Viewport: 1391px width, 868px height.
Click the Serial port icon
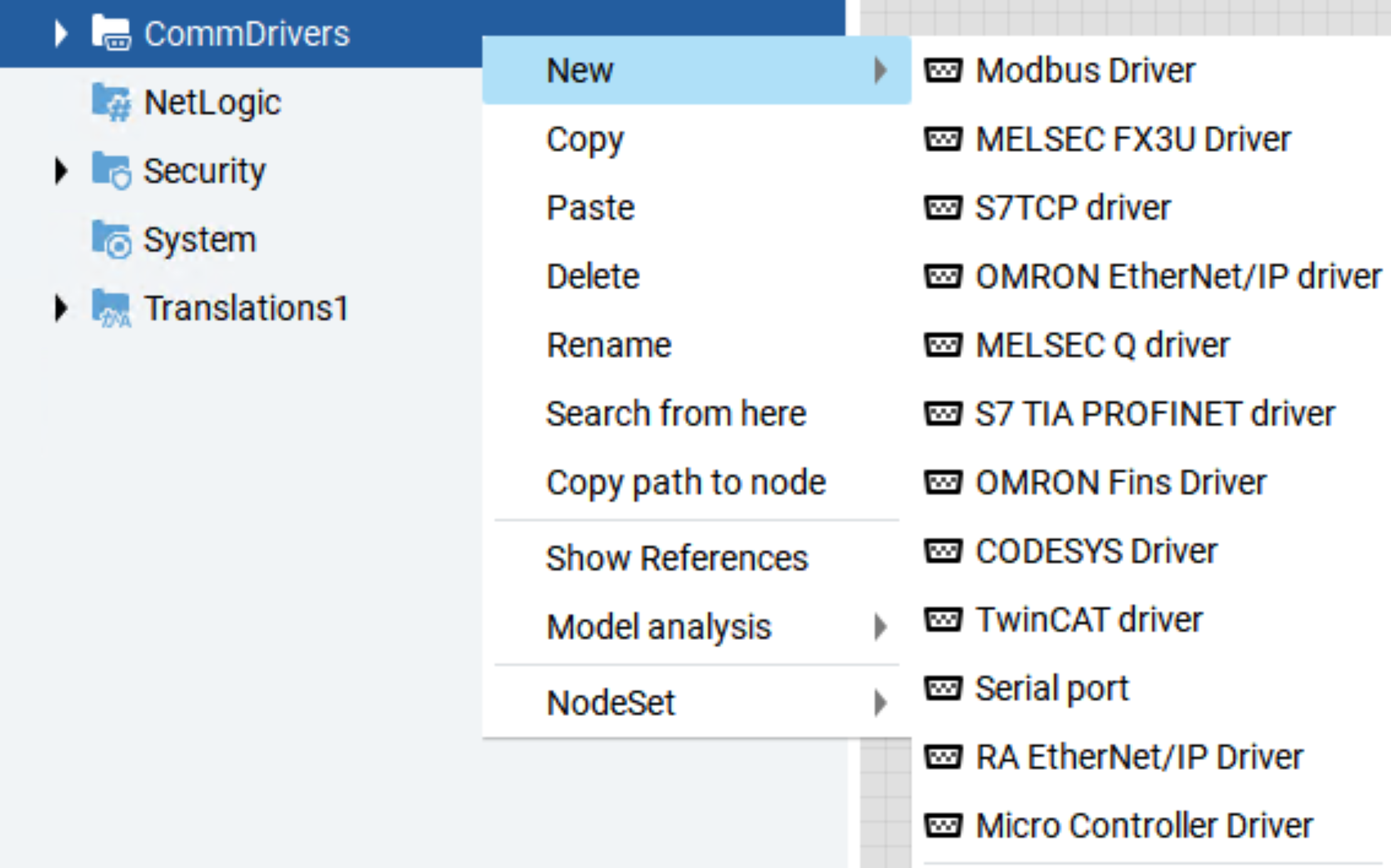tap(943, 688)
